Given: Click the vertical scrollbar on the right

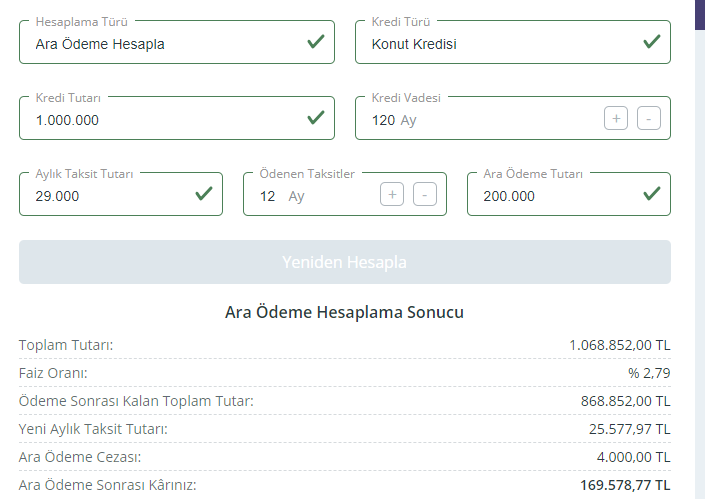Looking at the screenshot, I should click(x=698, y=250).
